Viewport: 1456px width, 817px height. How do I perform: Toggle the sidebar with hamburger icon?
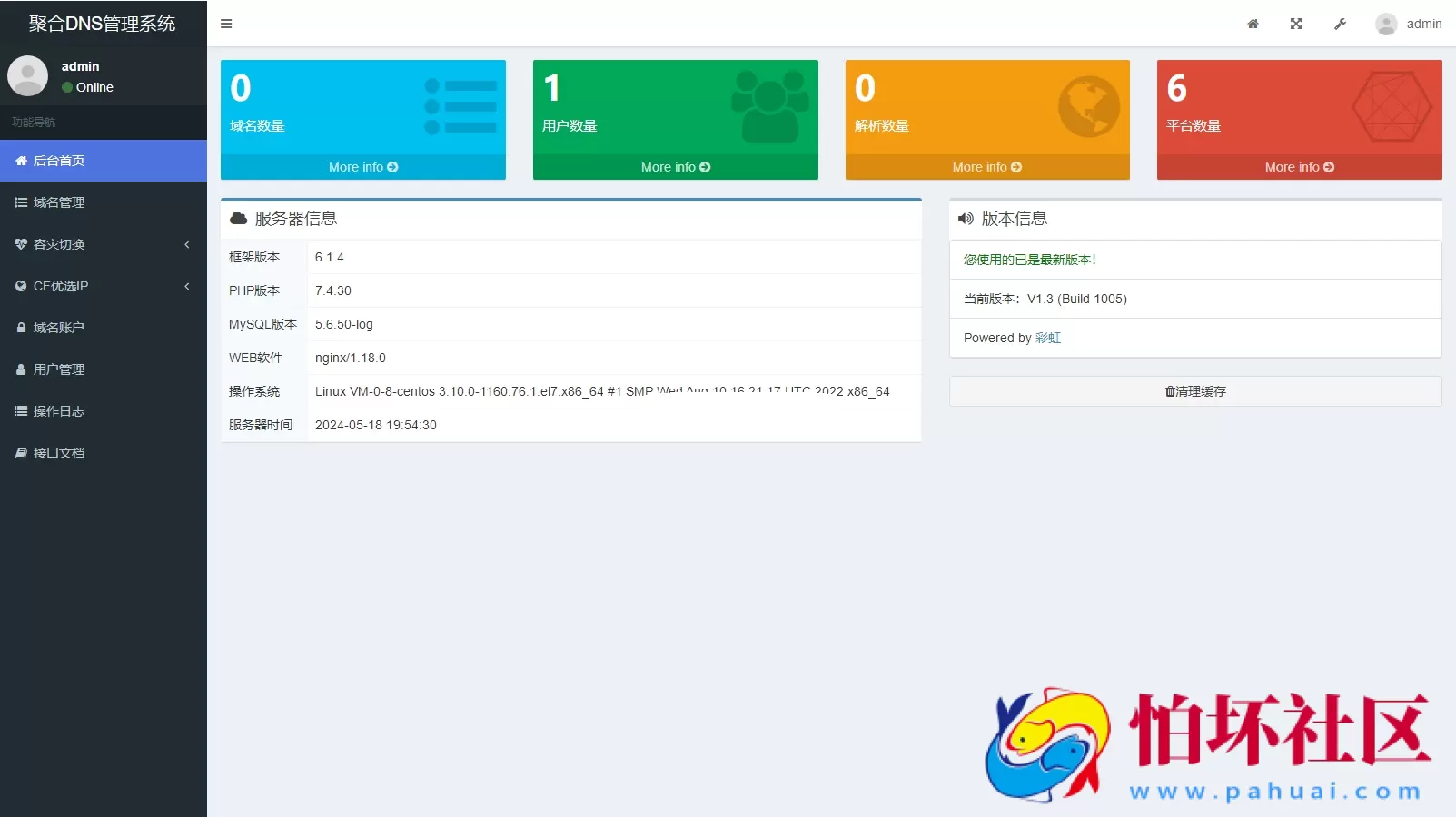point(226,24)
